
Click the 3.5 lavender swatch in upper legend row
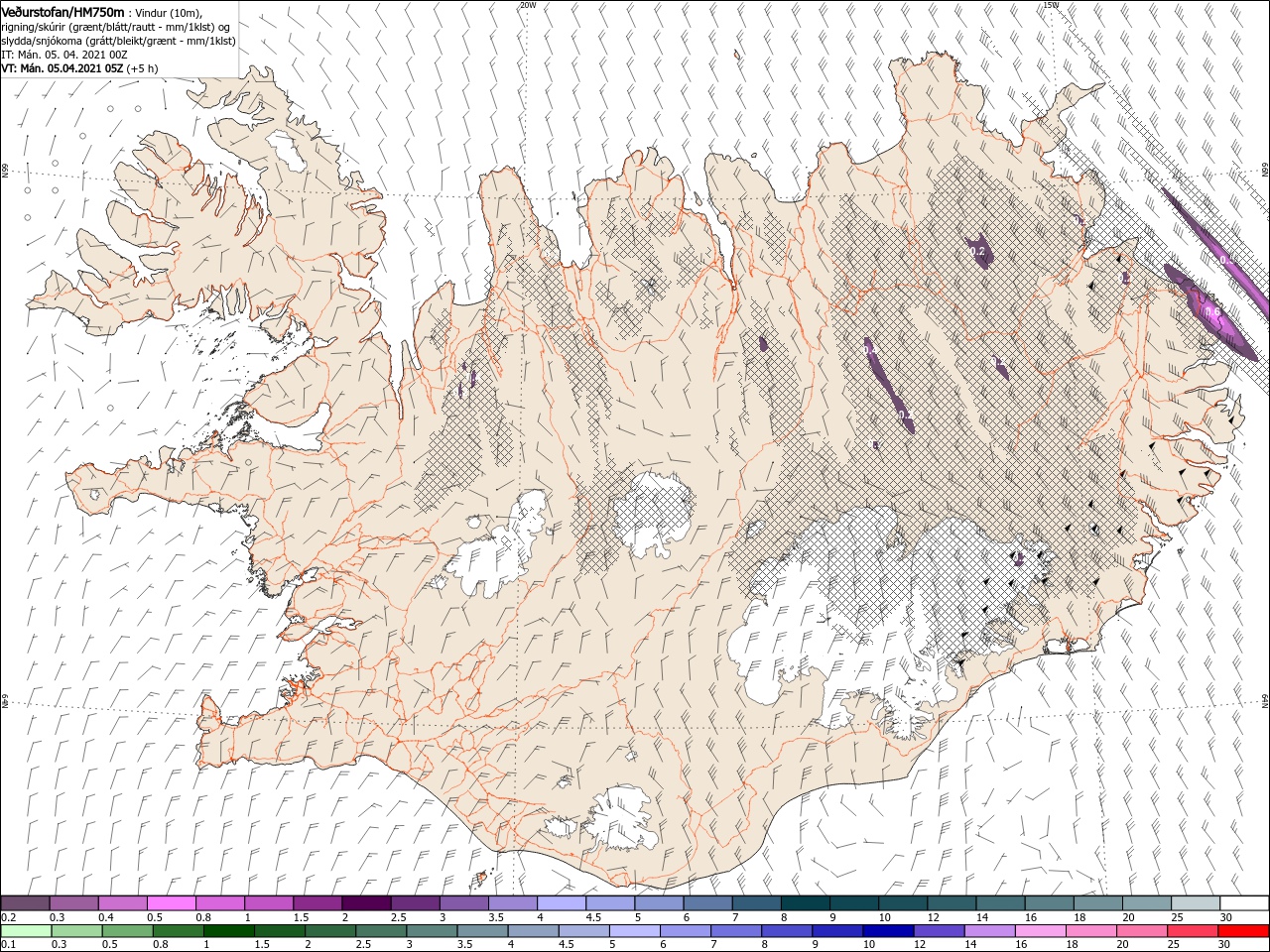pos(512,903)
